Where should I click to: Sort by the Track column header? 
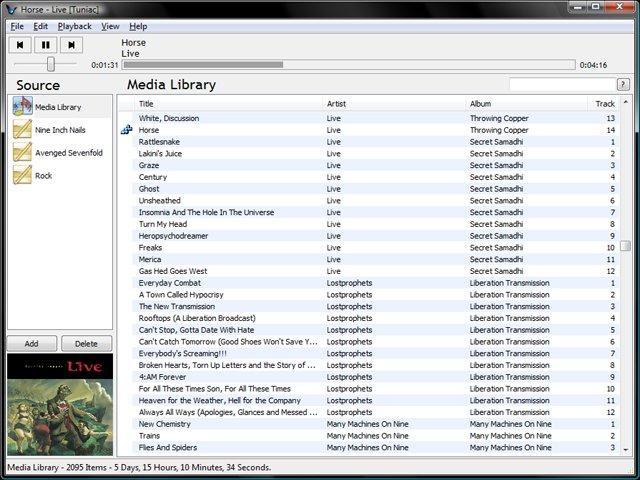[603, 104]
